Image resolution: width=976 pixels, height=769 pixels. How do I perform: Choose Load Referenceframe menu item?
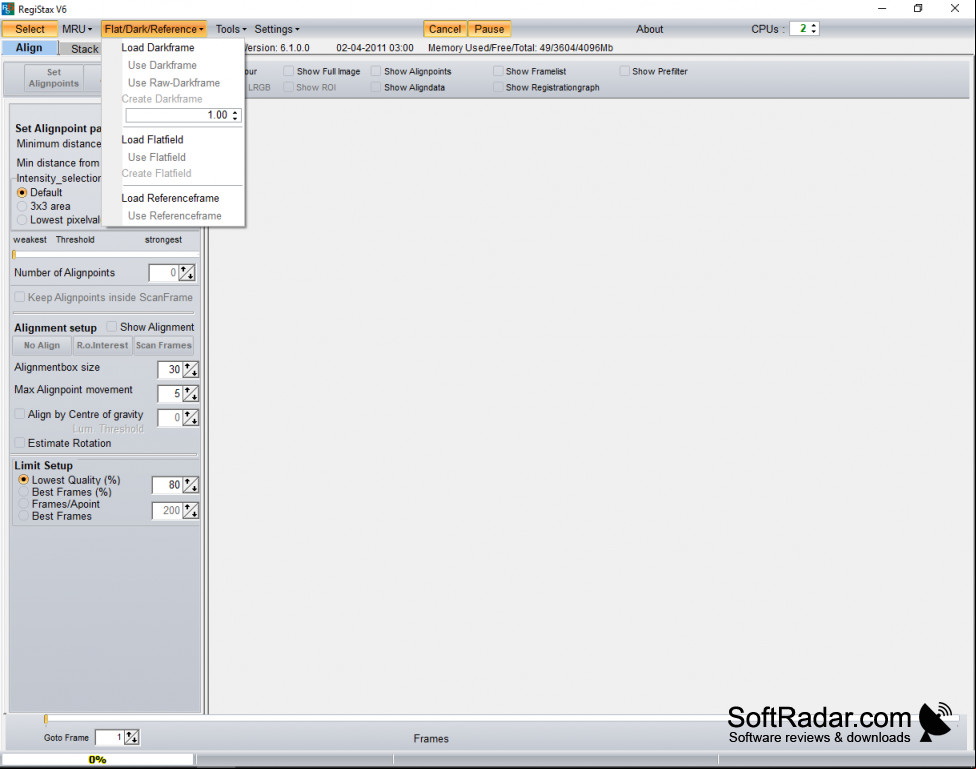pos(170,198)
